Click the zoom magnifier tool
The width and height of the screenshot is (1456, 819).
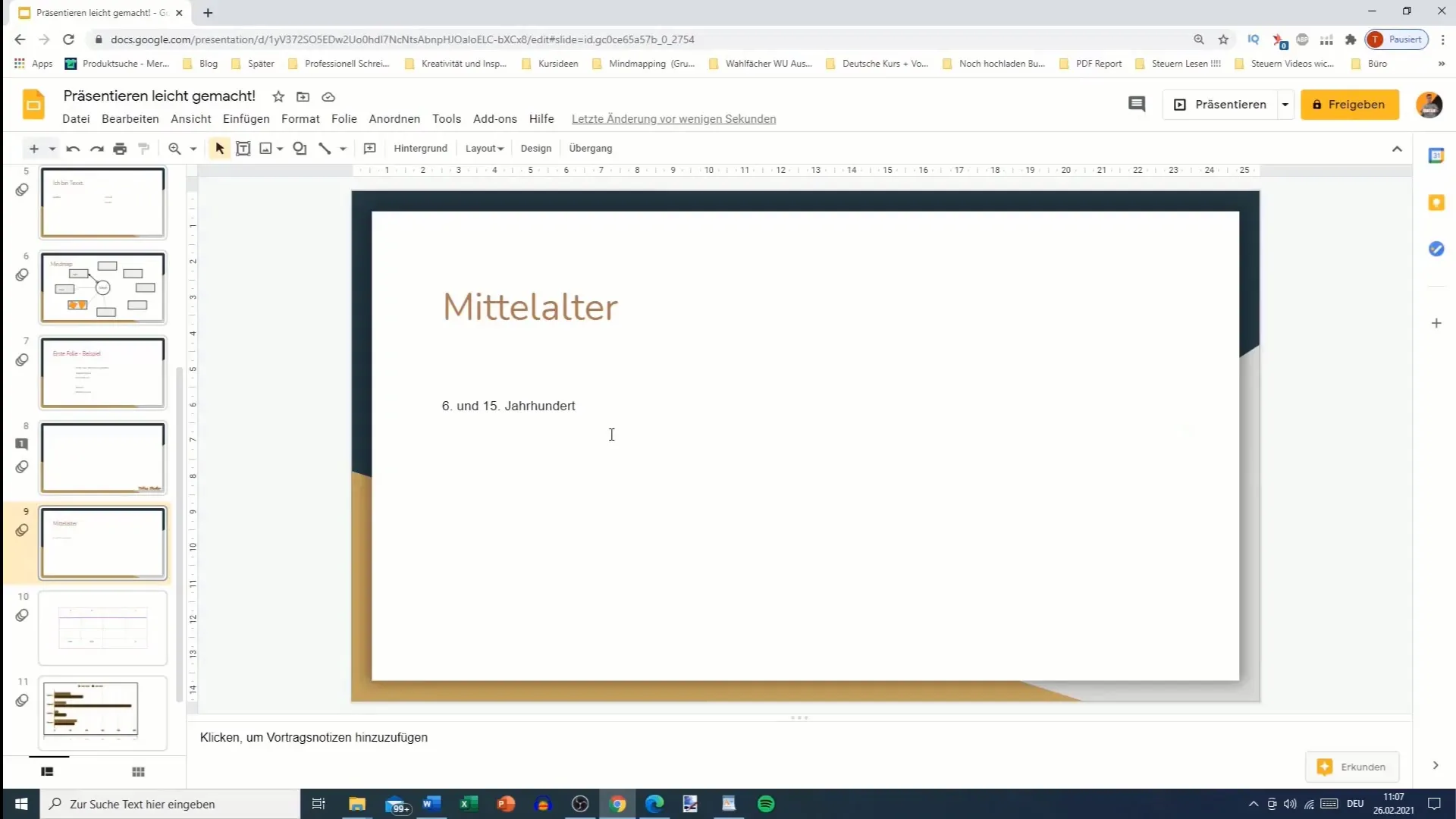[x=174, y=149]
